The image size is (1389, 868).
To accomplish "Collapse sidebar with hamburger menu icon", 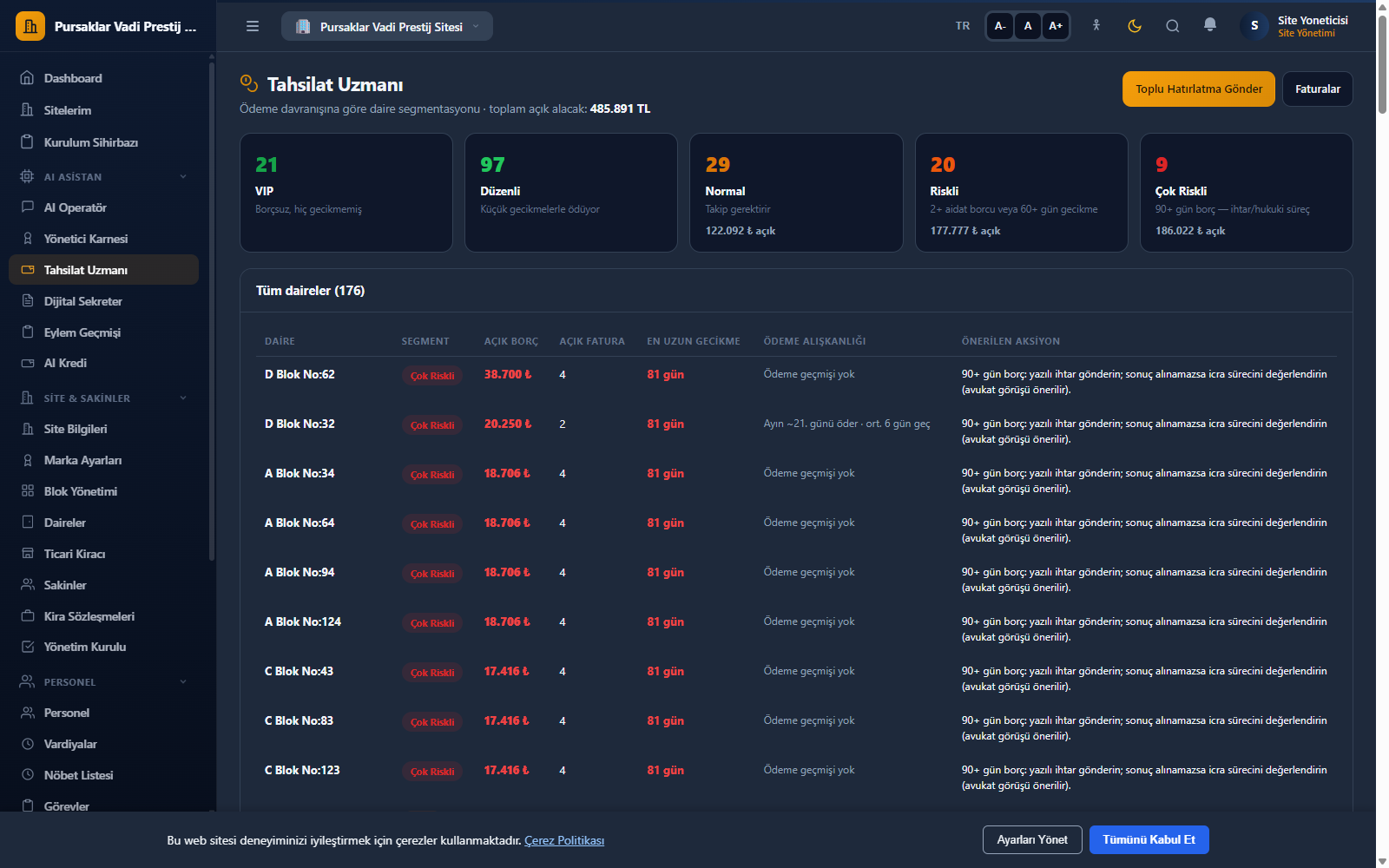I will [x=253, y=26].
